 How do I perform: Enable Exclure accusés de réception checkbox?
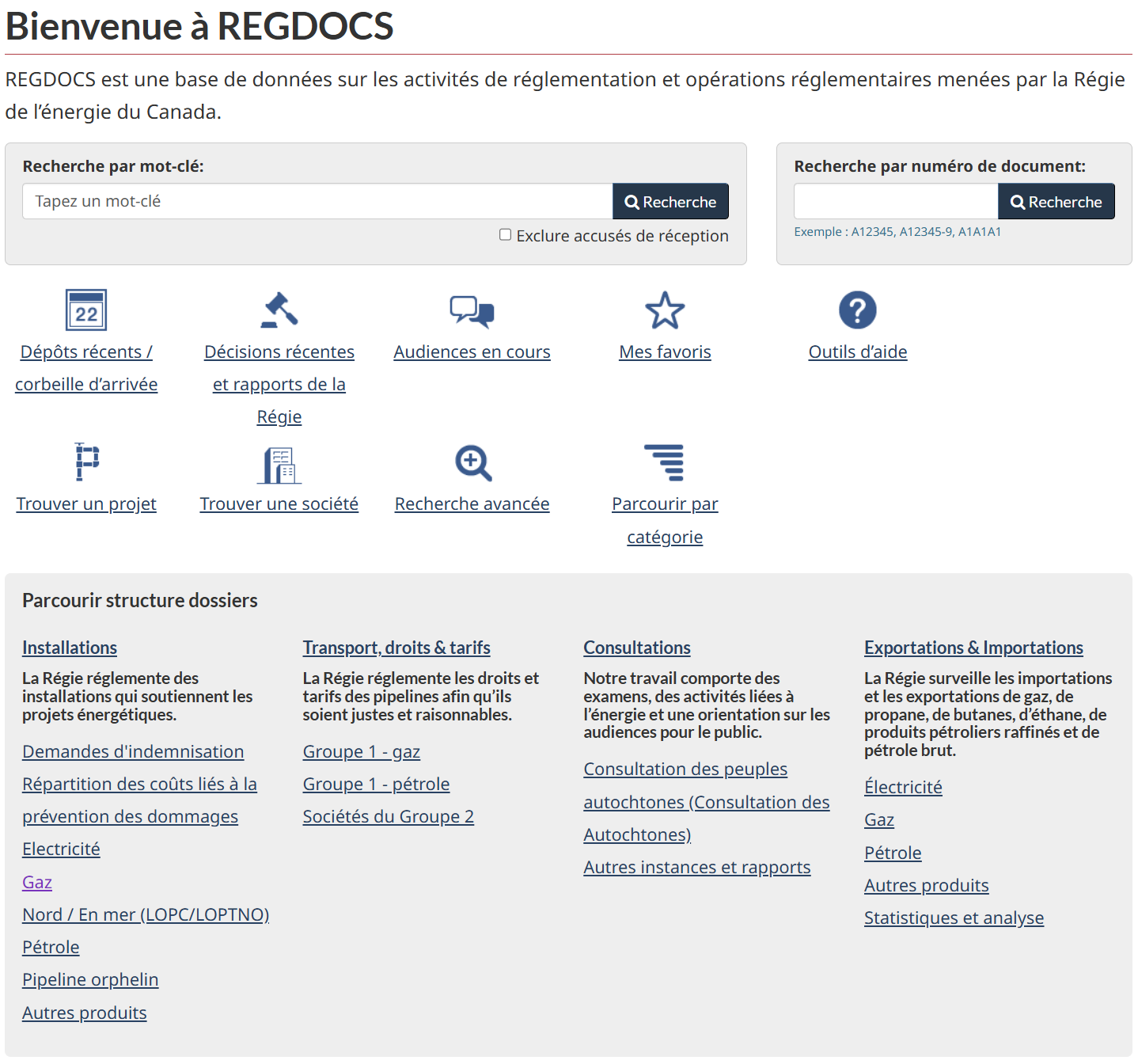(505, 234)
